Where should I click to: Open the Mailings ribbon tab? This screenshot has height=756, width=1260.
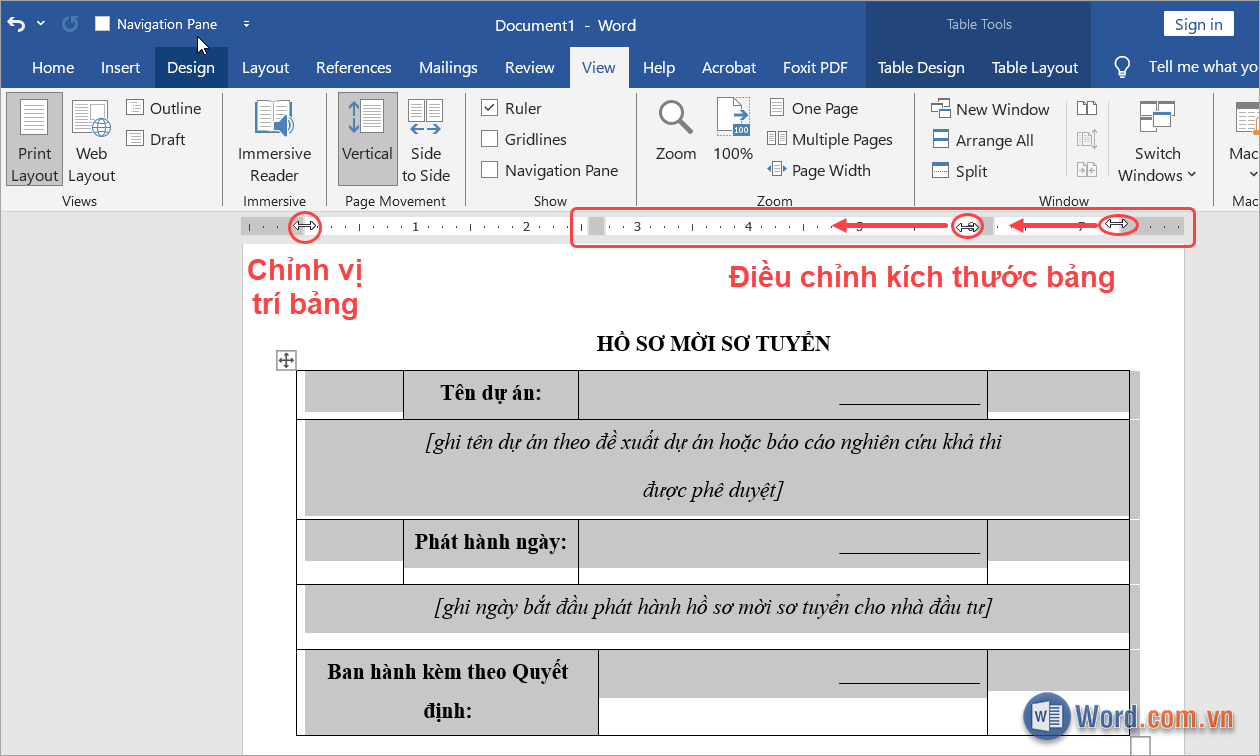coord(448,67)
